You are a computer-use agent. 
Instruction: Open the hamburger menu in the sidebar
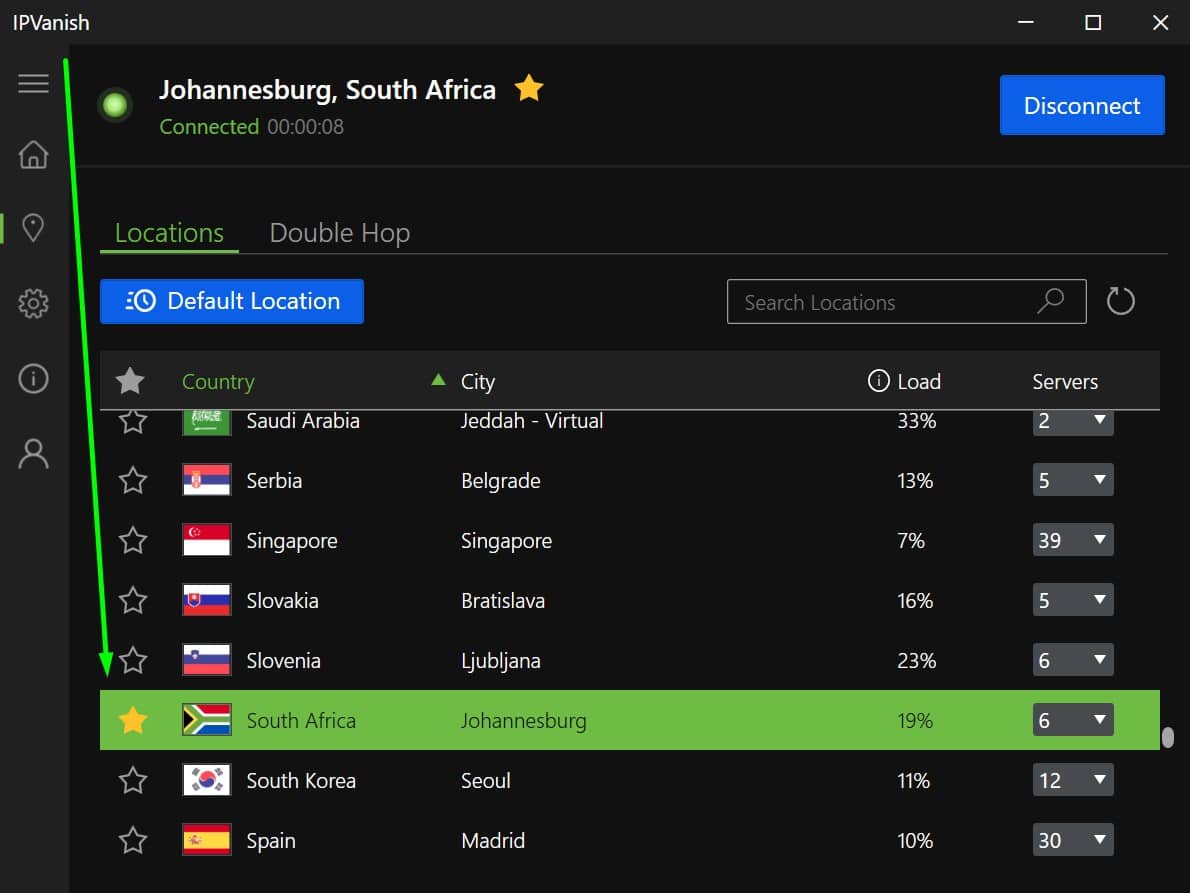[x=33, y=83]
